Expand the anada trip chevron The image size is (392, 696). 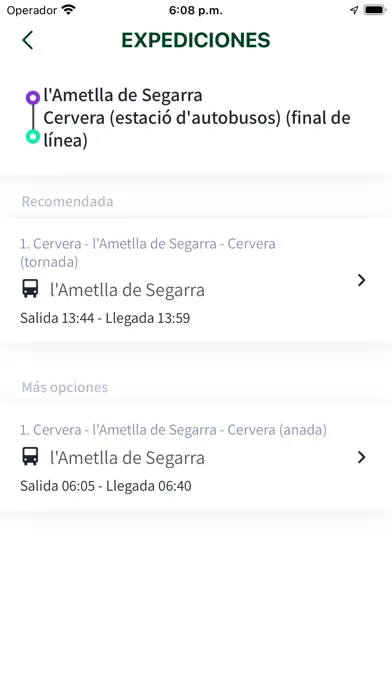pos(361,457)
